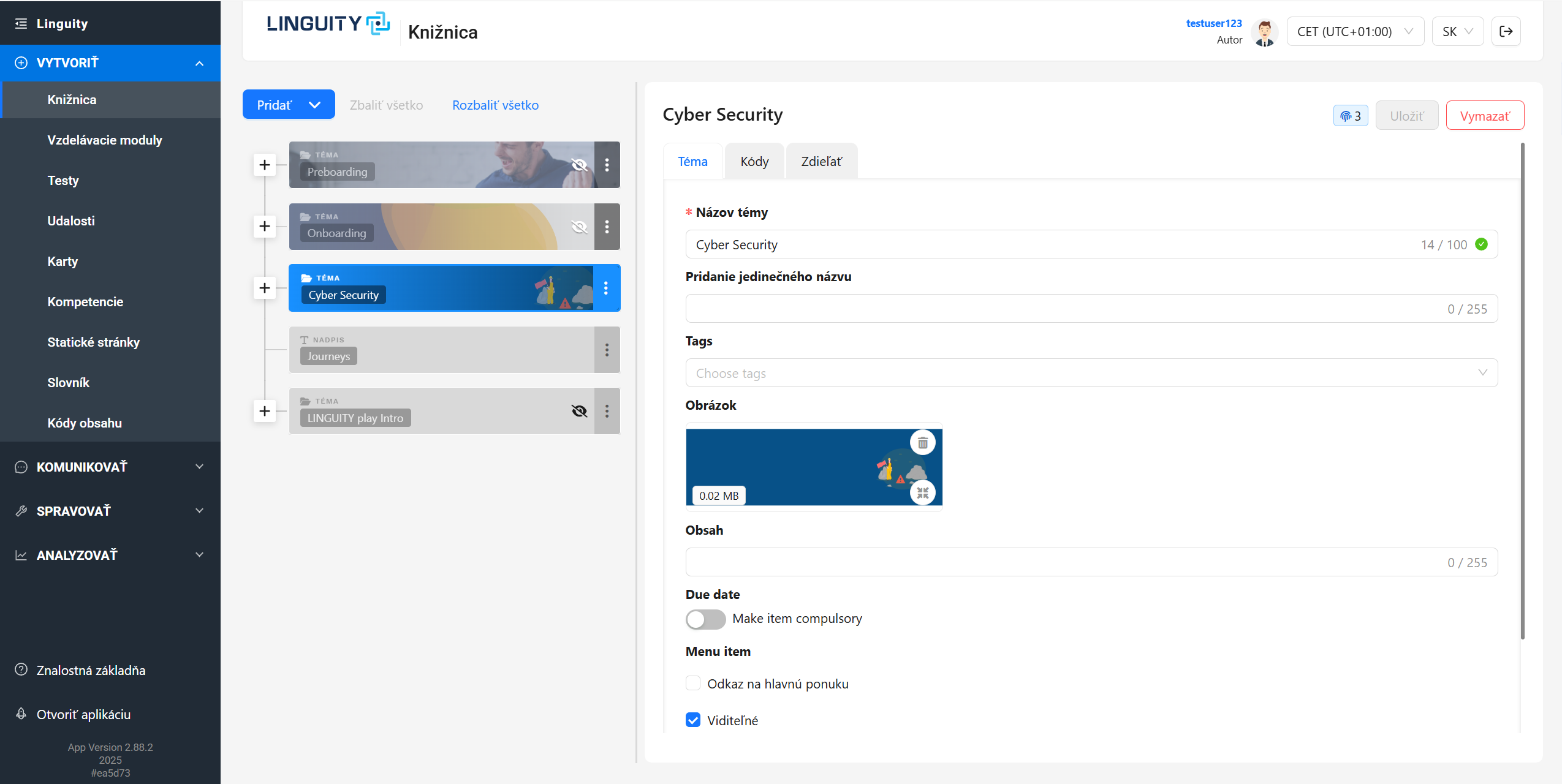Open Vzdelávacie moduly in the sidebar

[x=105, y=140]
